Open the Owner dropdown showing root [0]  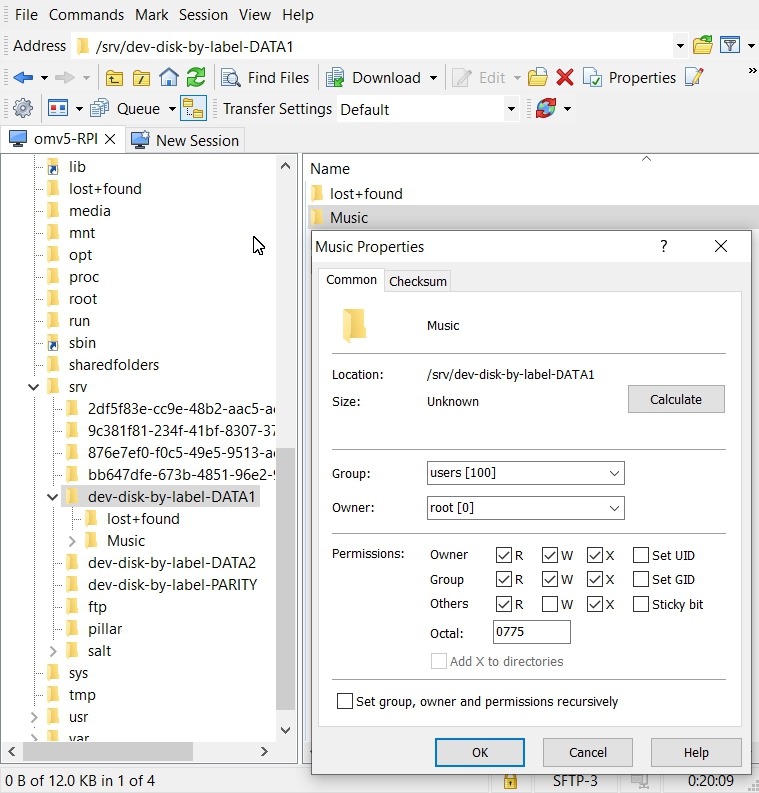pyautogui.click(x=525, y=508)
